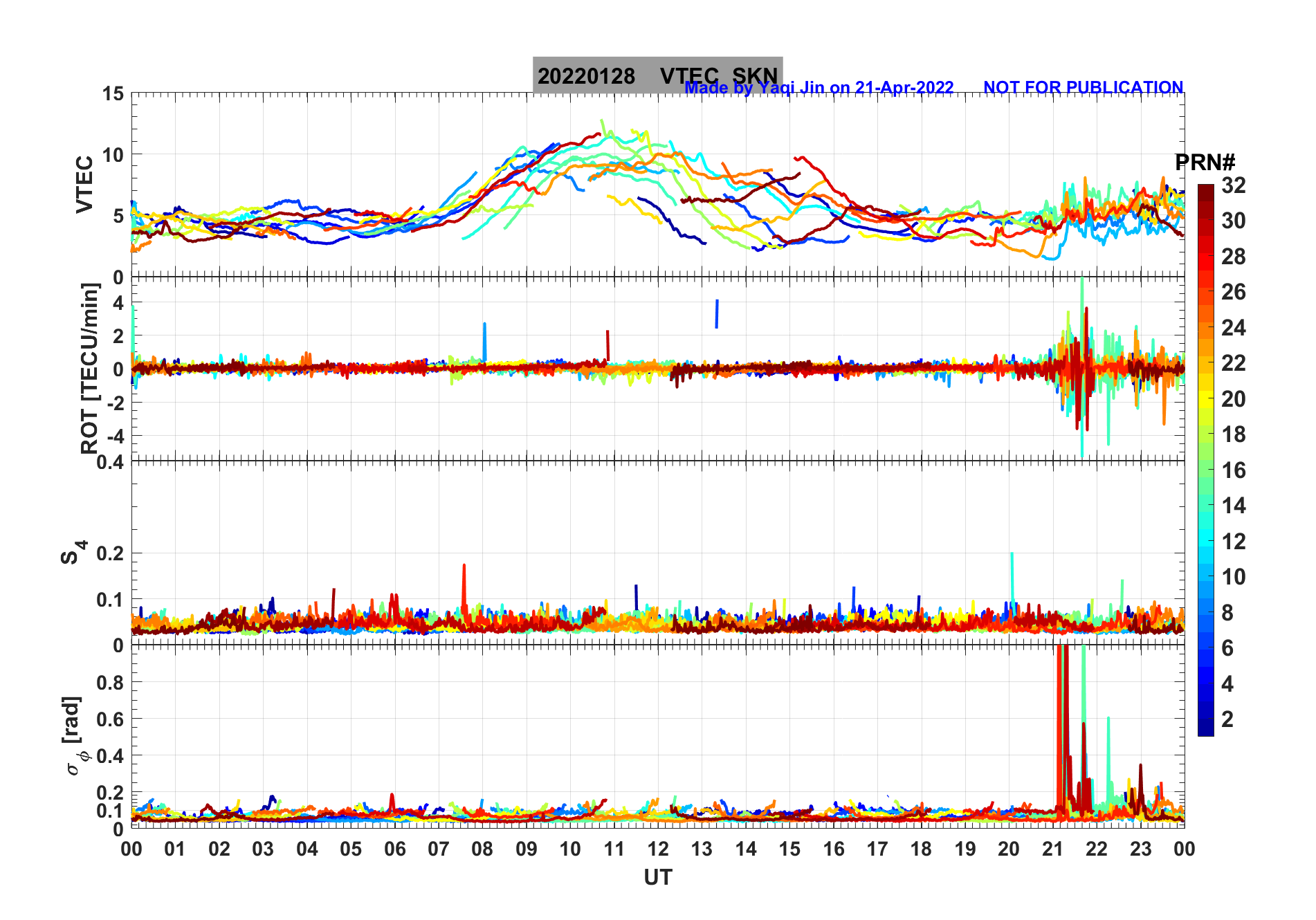Click colorbar tick label 6

[x=1227, y=648]
